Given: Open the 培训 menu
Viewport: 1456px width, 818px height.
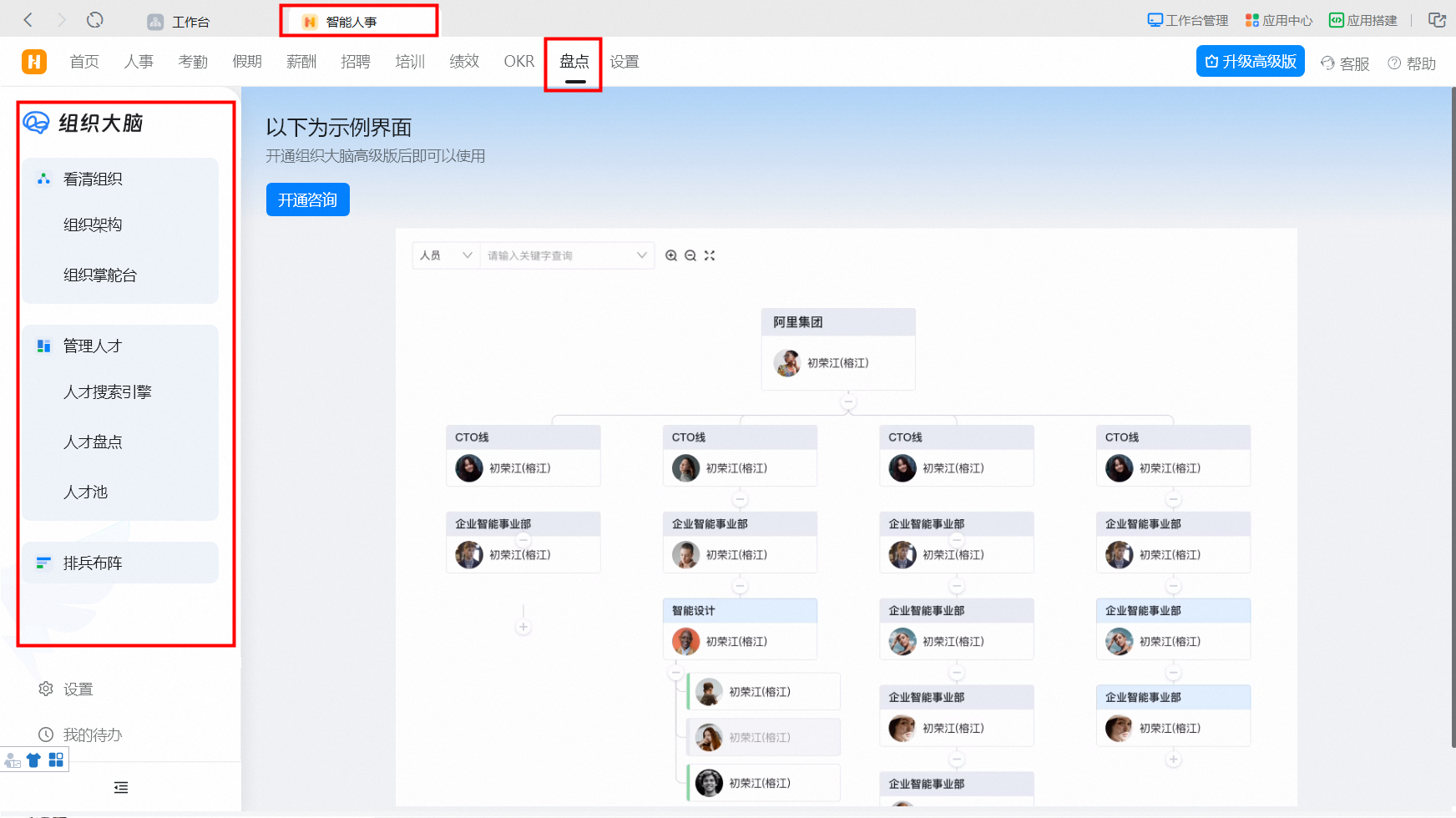Looking at the screenshot, I should coord(410,62).
